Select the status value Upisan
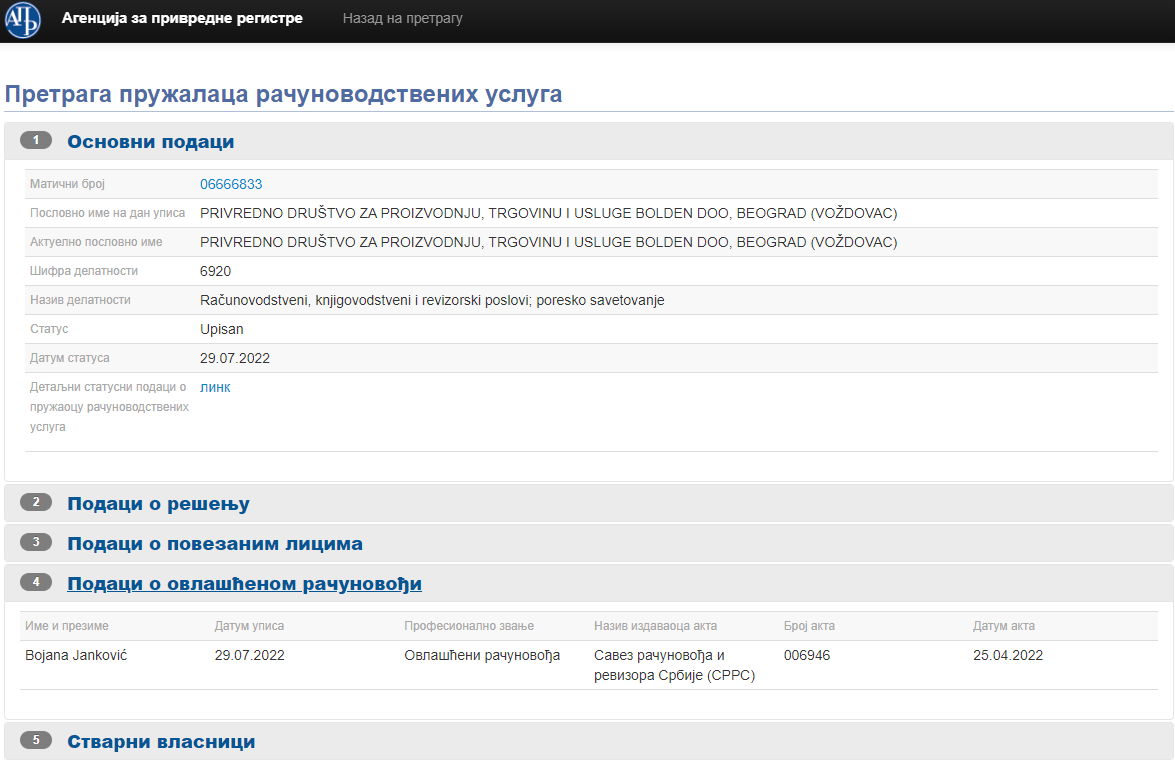This screenshot has width=1175, height=763. (x=222, y=330)
